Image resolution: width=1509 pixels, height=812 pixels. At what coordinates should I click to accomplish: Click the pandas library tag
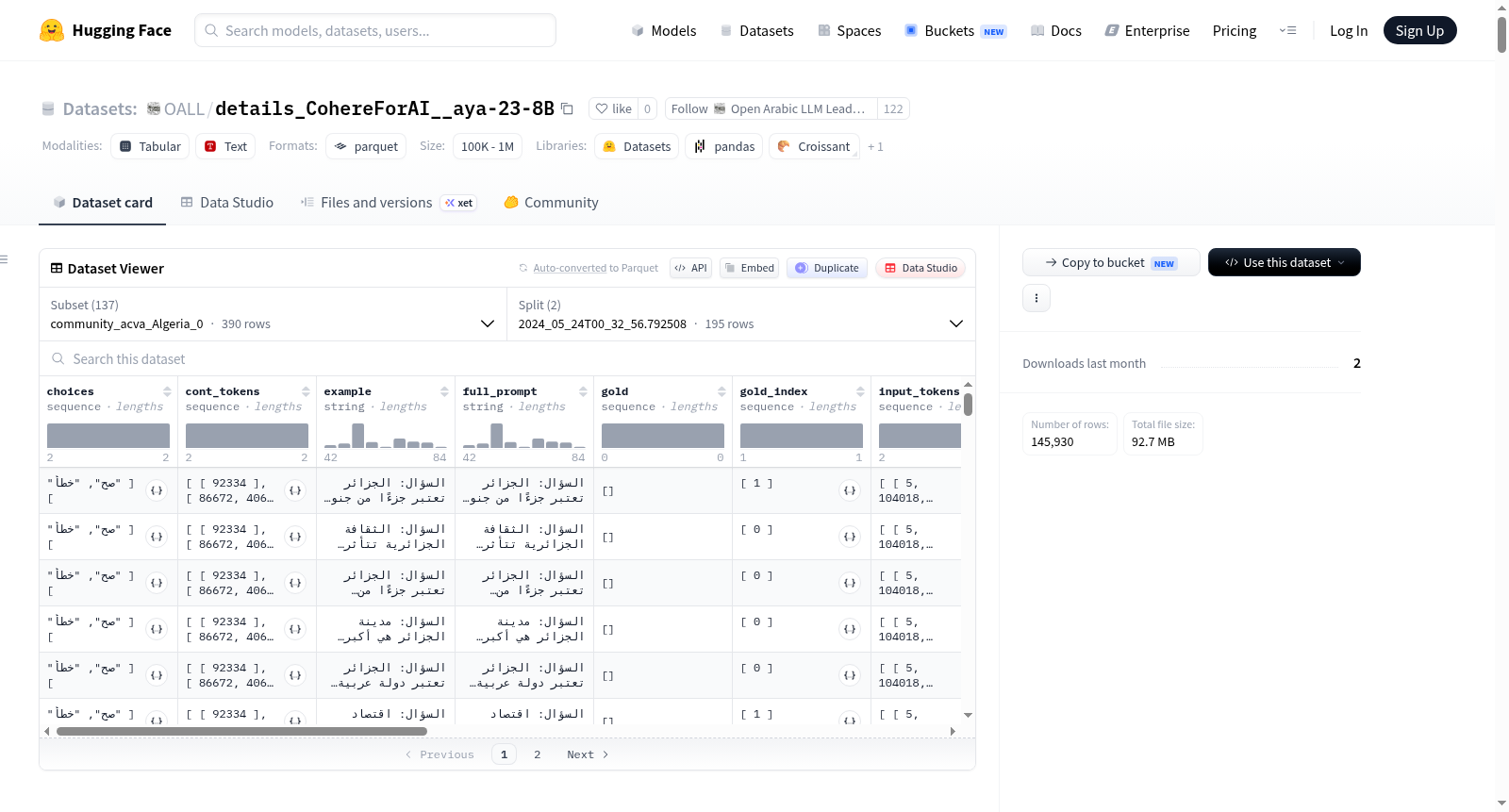(723, 146)
